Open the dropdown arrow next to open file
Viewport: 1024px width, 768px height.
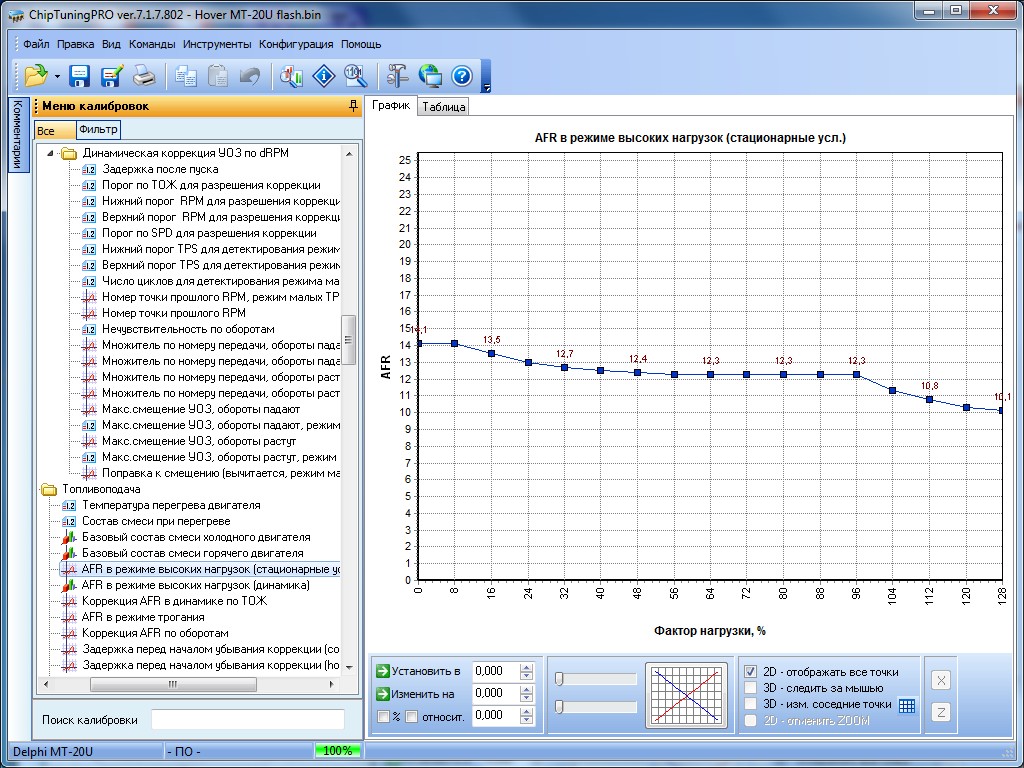pos(57,77)
